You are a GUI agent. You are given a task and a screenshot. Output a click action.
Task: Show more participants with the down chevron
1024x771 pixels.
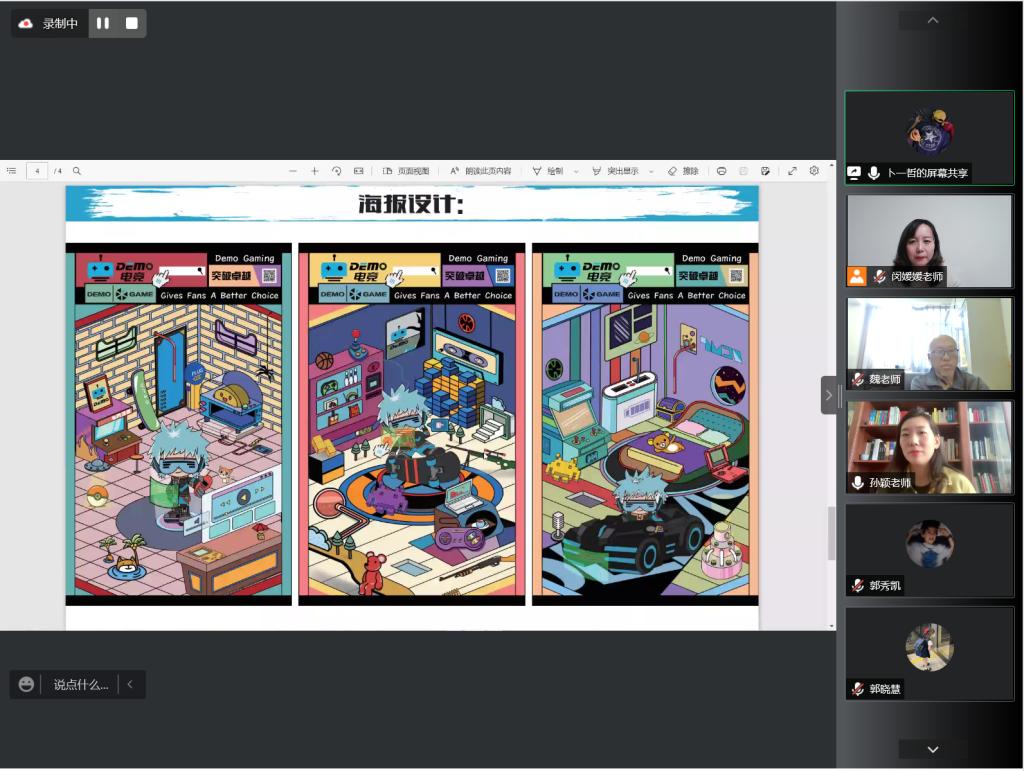tap(933, 749)
